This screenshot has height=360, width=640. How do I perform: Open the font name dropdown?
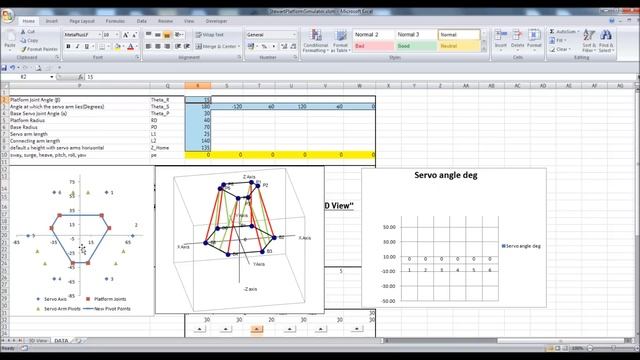99,35
